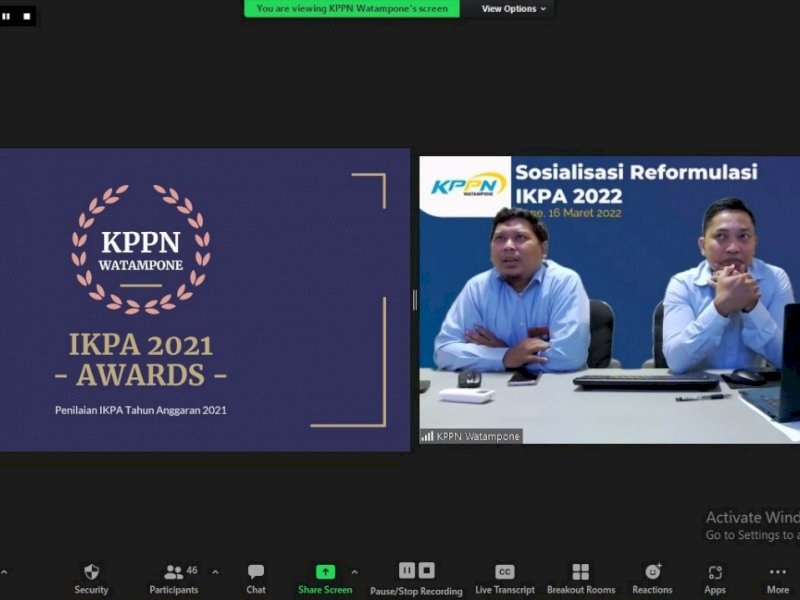Click the 'You are viewing KPPN Watampone's screen' banner
The width and height of the screenshot is (800, 600).
point(352,9)
